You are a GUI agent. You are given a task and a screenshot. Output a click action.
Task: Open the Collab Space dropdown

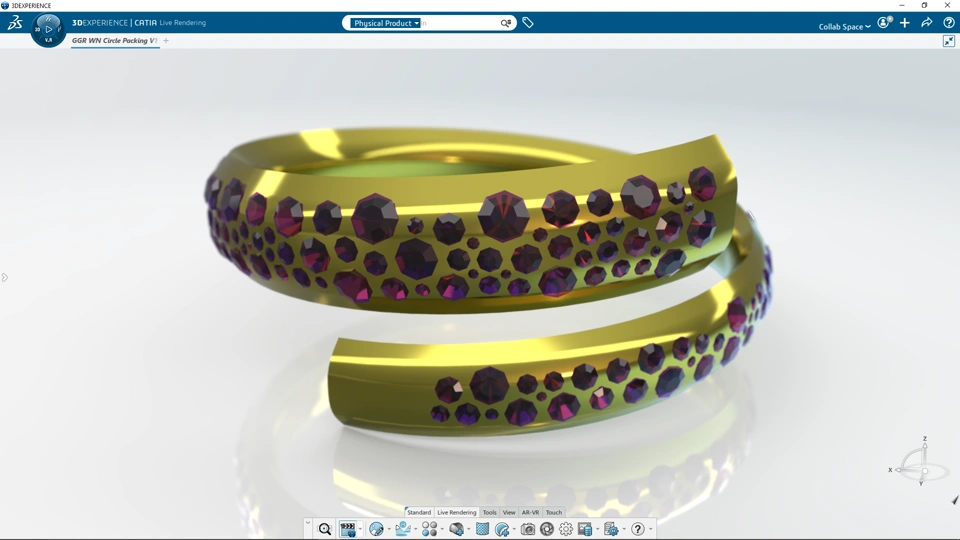click(x=844, y=26)
